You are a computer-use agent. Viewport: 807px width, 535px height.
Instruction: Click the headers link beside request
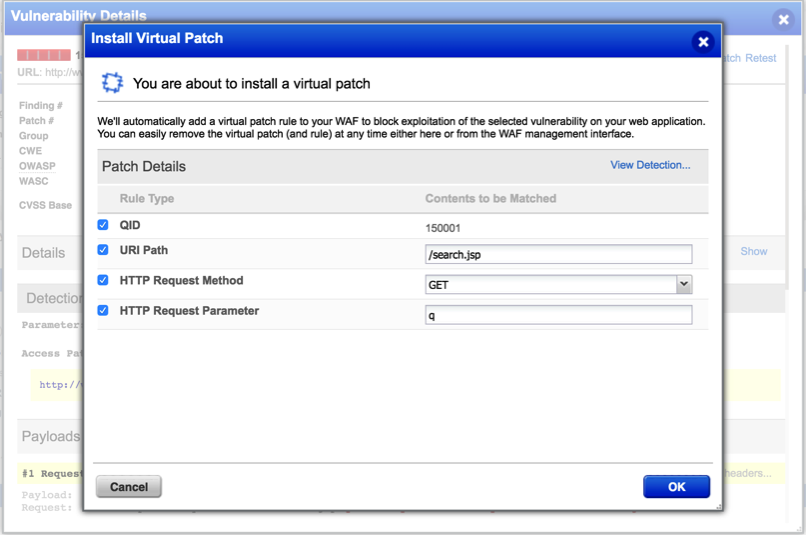tap(748, 473)
